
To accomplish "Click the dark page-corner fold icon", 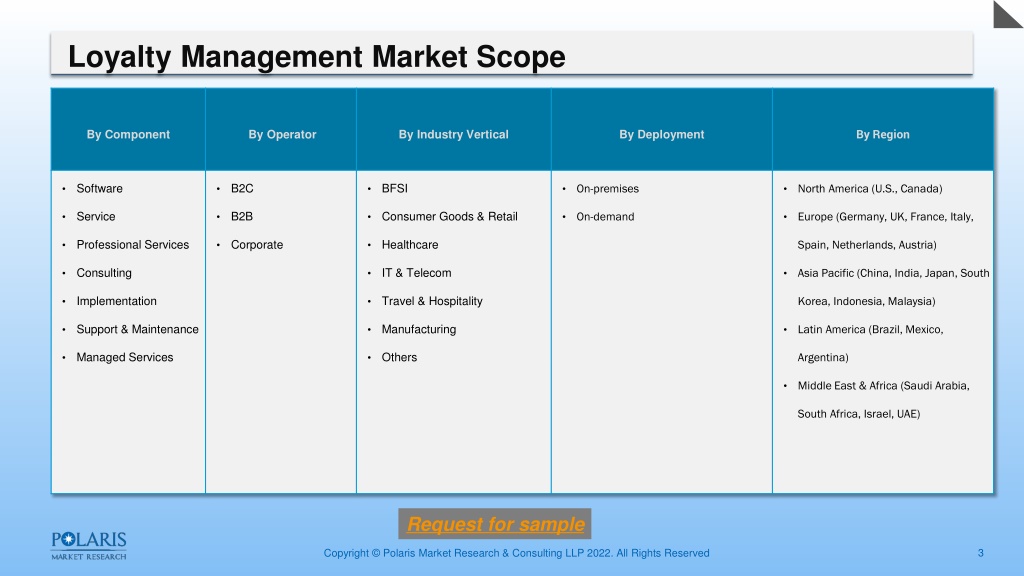I will [x=1008, y=14].
